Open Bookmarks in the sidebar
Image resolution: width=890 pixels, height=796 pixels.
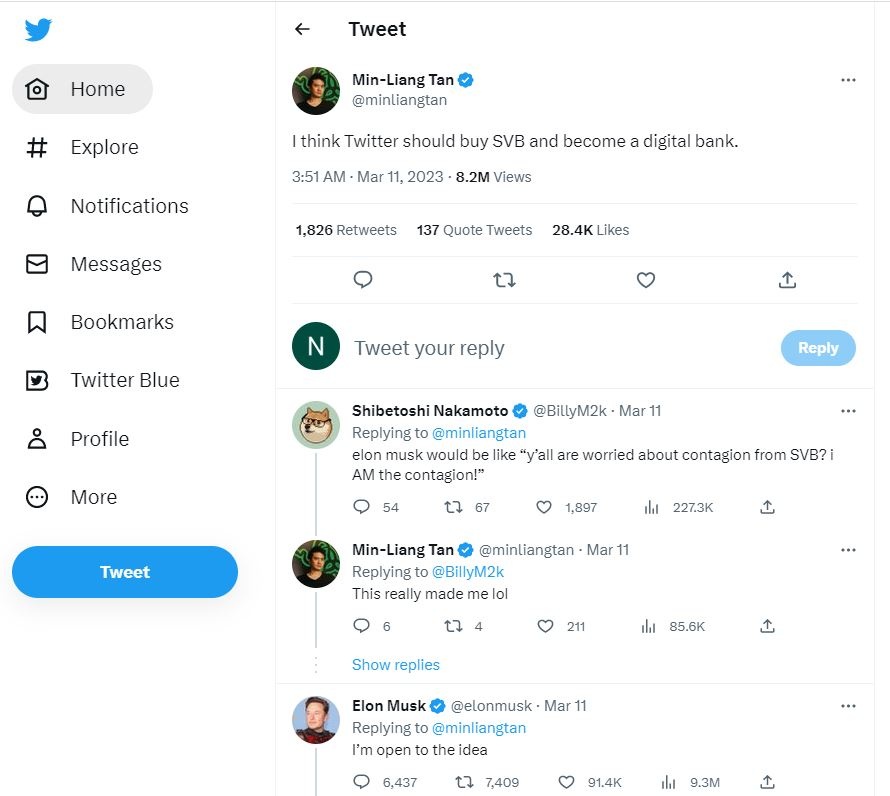122,322
